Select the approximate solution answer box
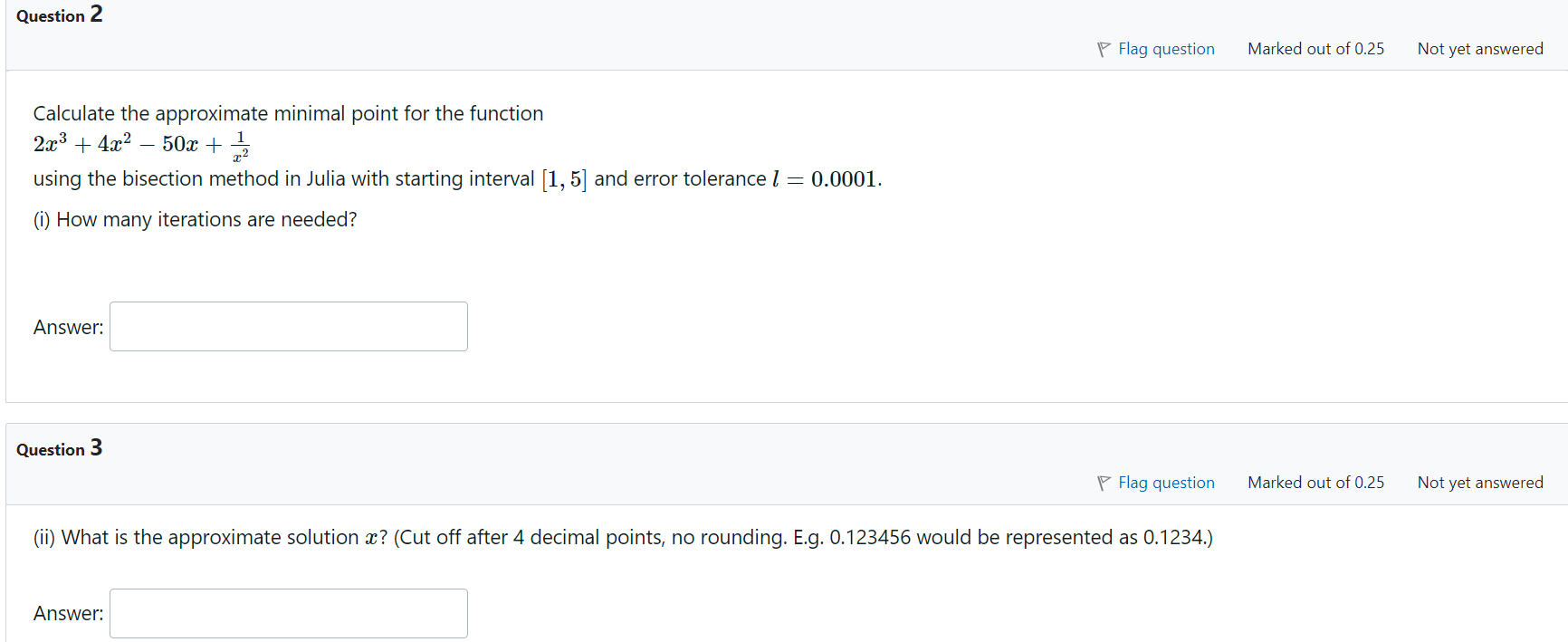Viewport: 1568px width, 642px height. pos(288,613)
